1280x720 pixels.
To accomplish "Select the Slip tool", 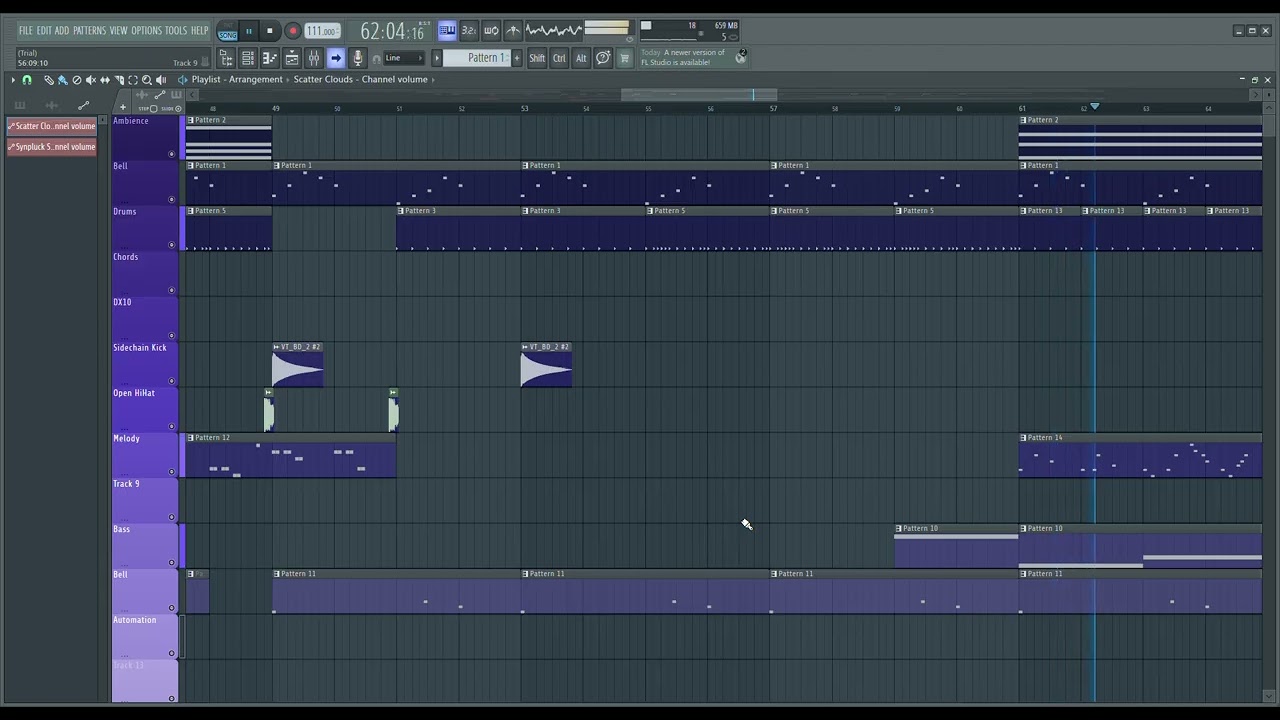I will (105, 80).
